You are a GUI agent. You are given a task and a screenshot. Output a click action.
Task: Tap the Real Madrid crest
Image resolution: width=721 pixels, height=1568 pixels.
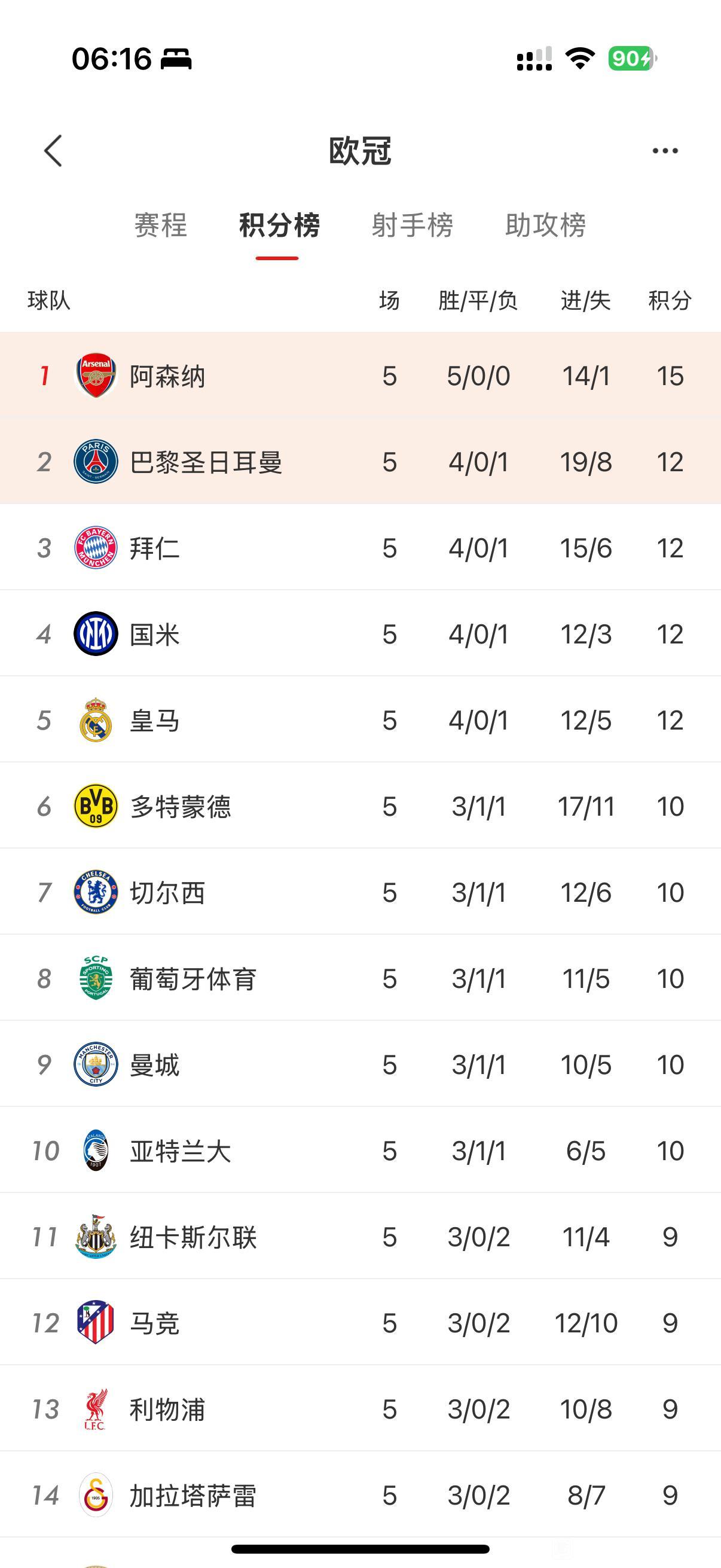coord(96,720)
